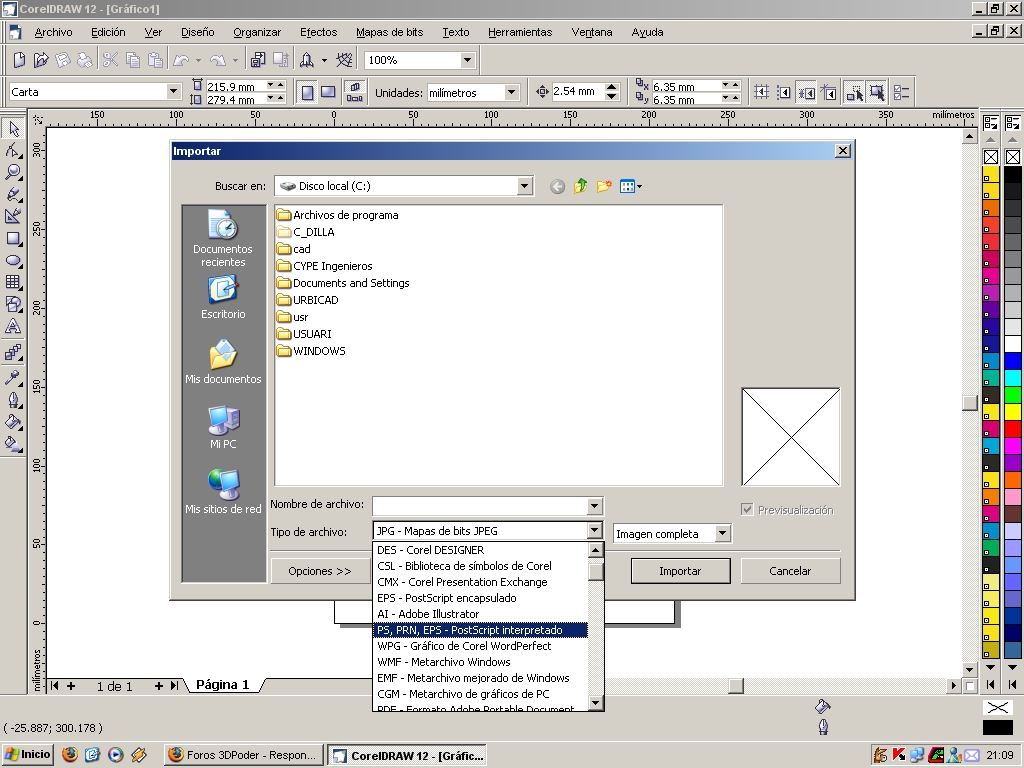
Task: Click the Cut scissors icon
Action: tap(110, 60)
